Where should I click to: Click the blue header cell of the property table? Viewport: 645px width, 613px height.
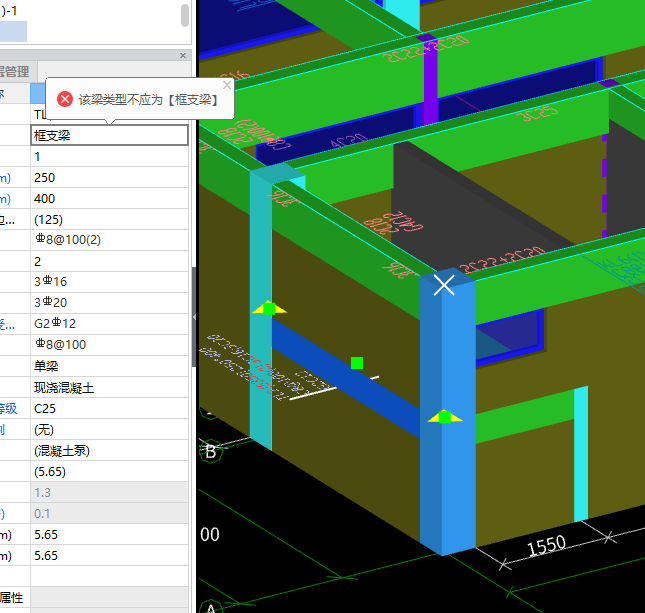[x=38, y=93]
